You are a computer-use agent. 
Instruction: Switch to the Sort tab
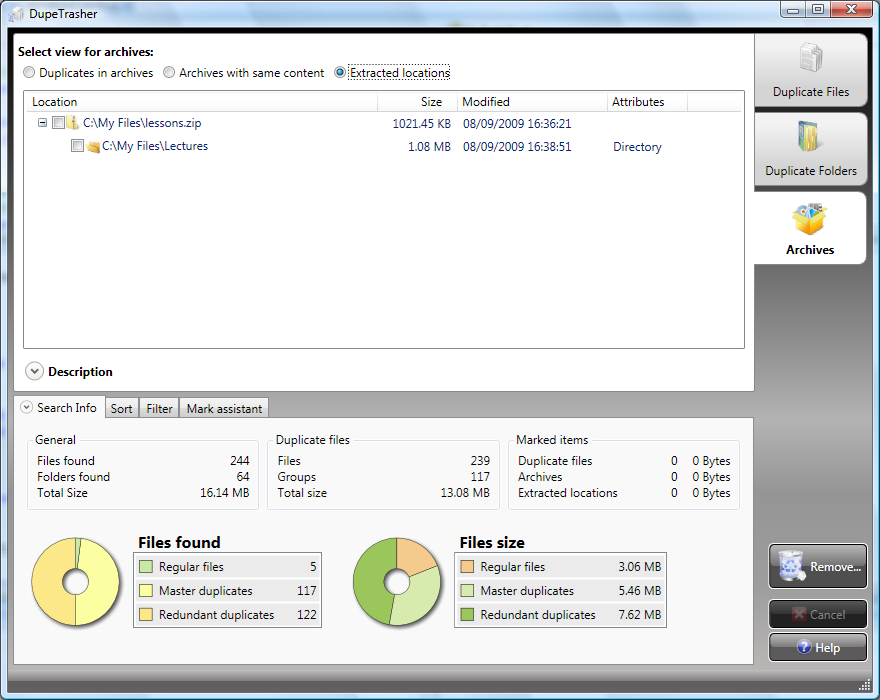(x=121, y=408)
